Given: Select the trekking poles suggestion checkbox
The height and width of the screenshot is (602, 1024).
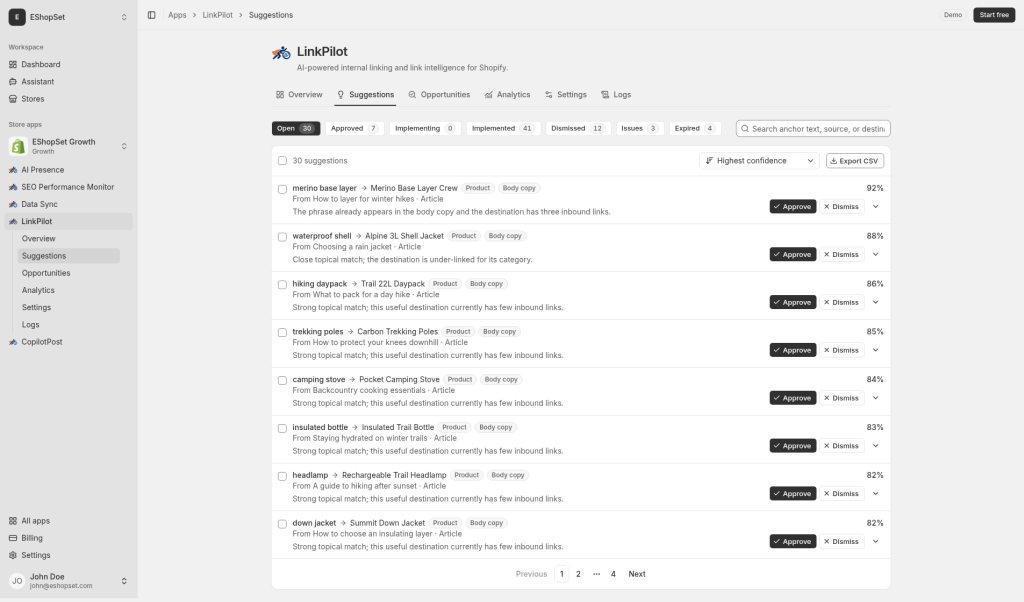Looking at the screenshot, I should pyautogui.click(x=282, y=332).
